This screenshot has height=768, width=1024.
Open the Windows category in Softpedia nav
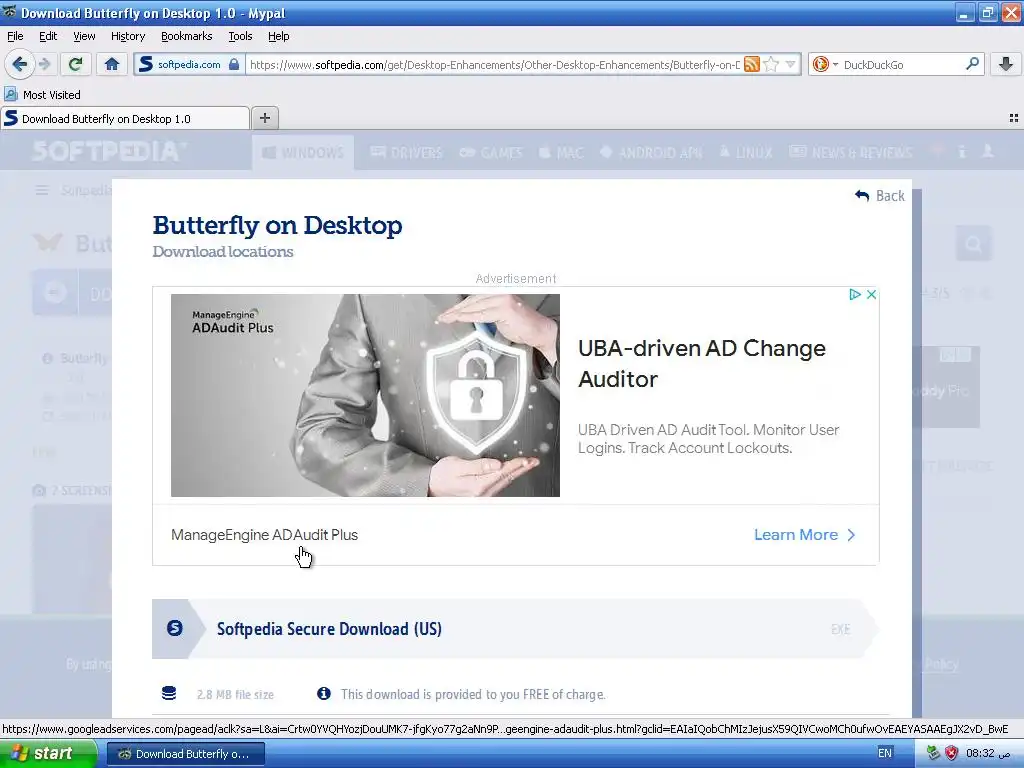click(303, 153)
